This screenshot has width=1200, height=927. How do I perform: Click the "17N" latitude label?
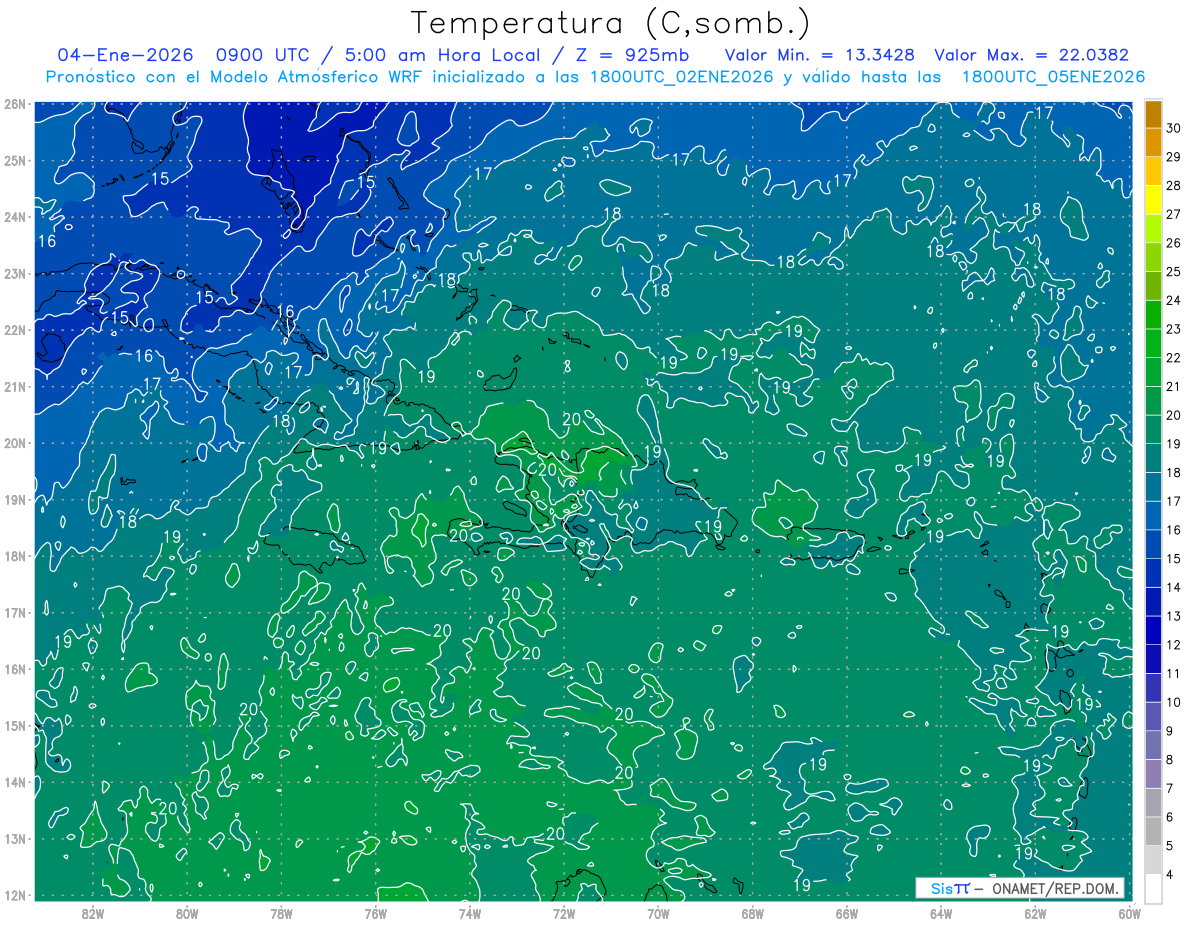pos(14,613)
